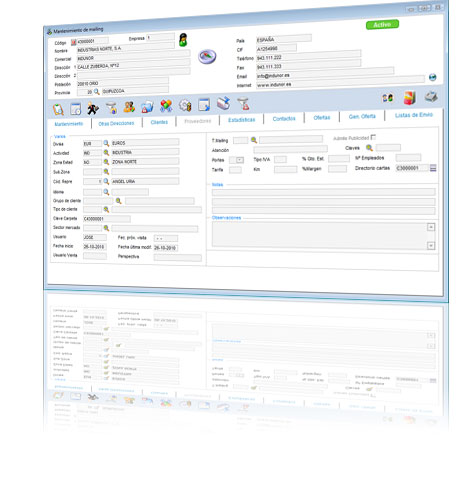This screenshot has width=475, height=480.
Task: Click the Observaciones text area
Action: (320, 235)
